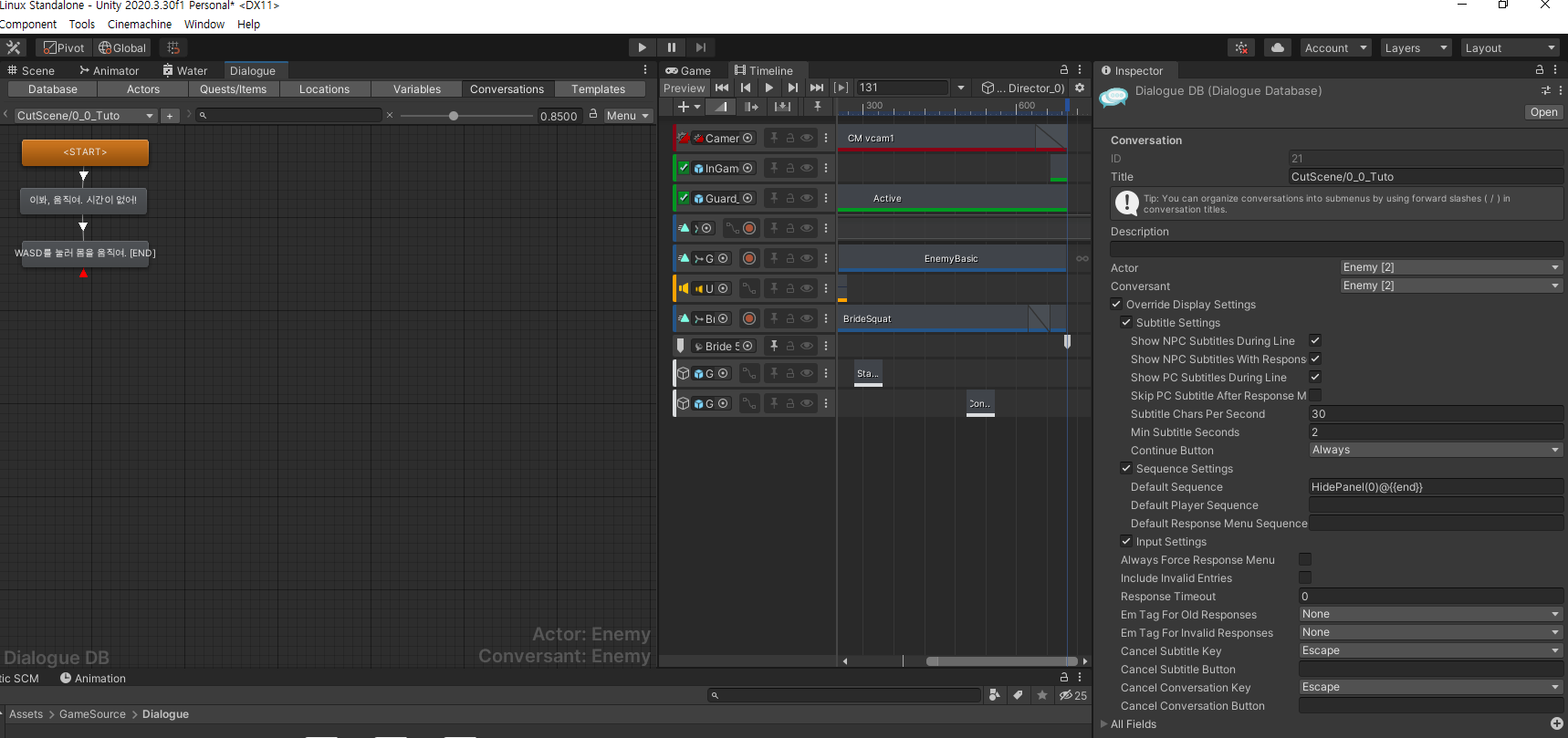Enable record on BrideSquat track
The height and width of the screenshot is (738, 1568).
click(x=749, y=318)
